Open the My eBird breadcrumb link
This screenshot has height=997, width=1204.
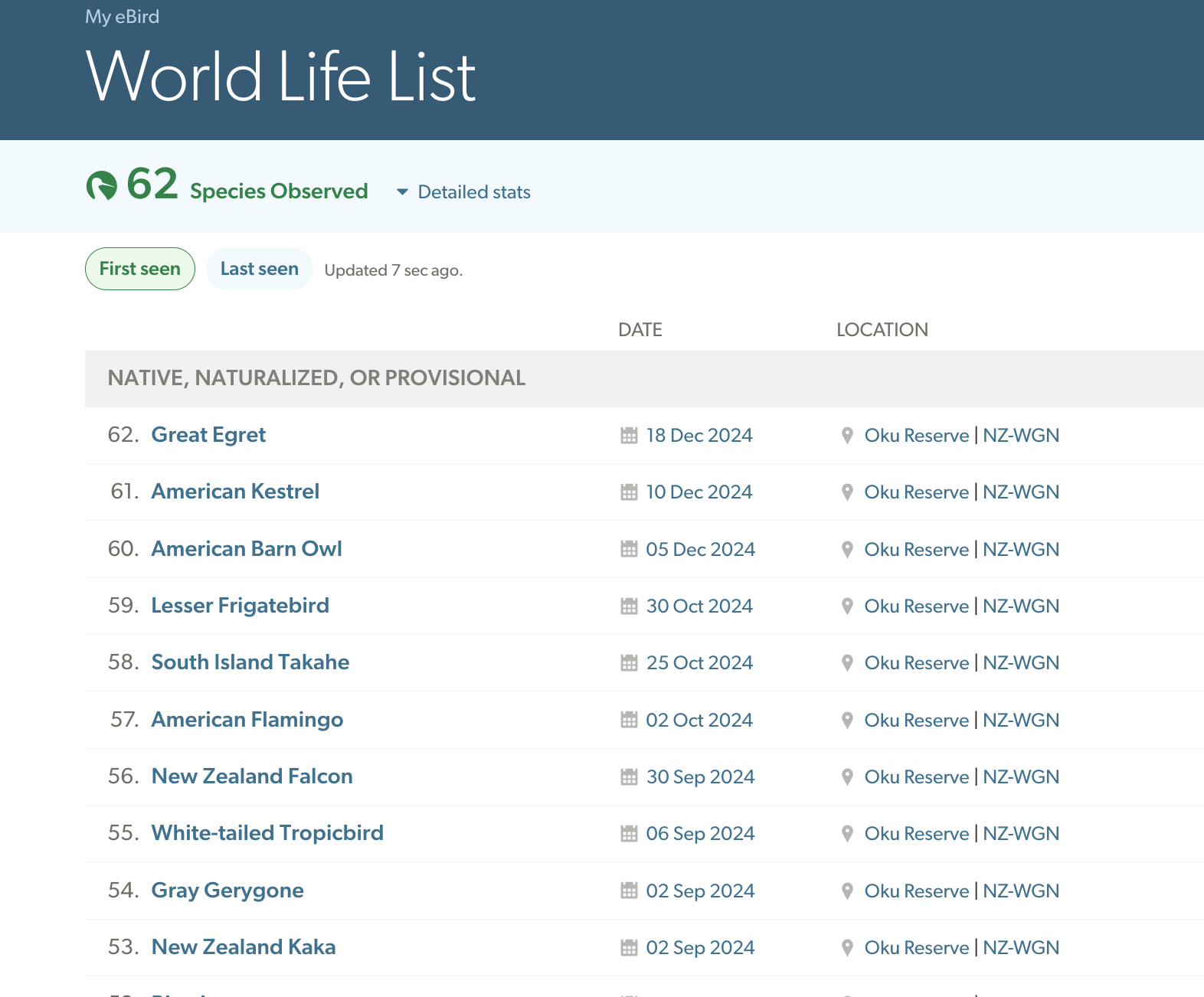(x=123, y=17)
